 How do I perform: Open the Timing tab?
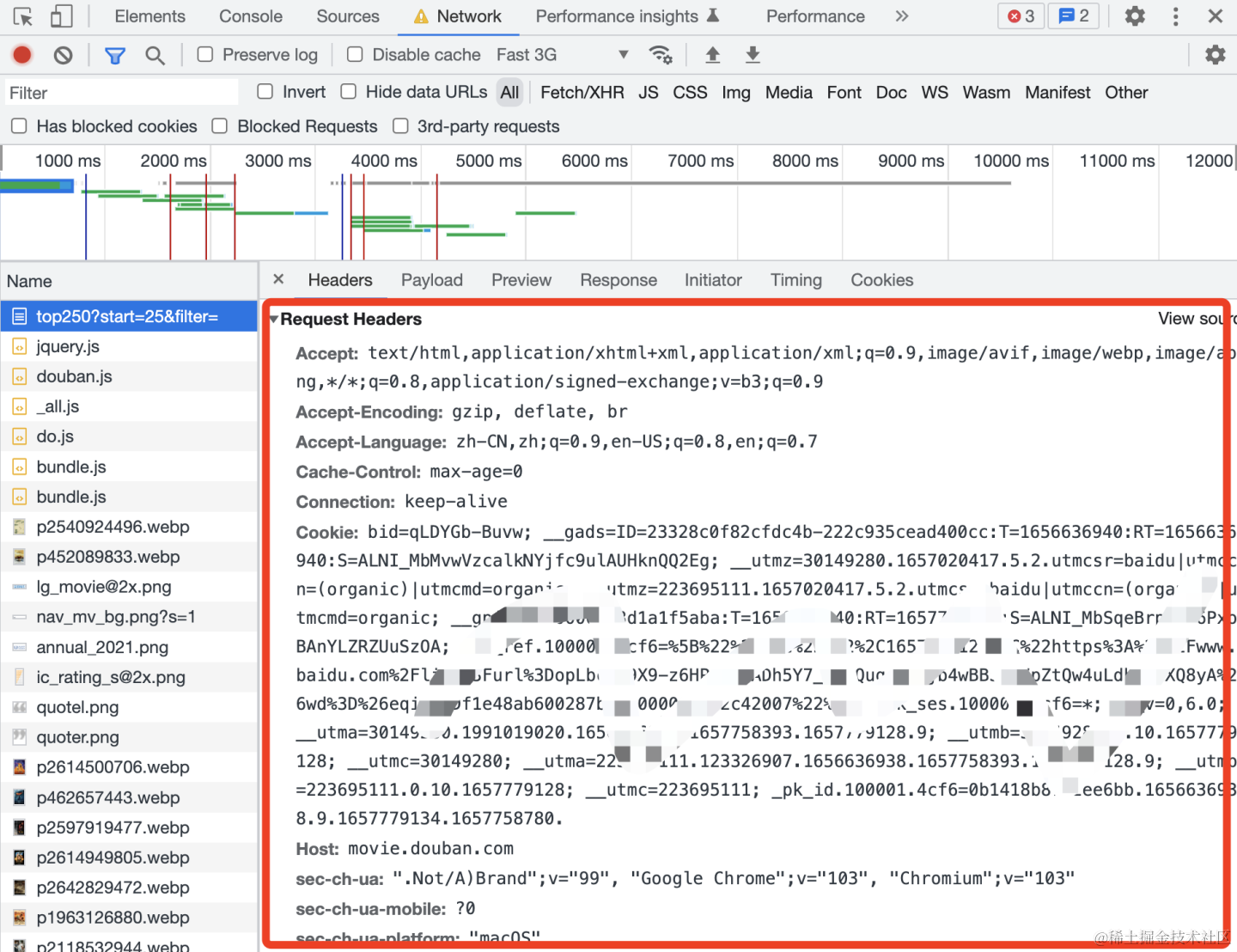(796, 280)
